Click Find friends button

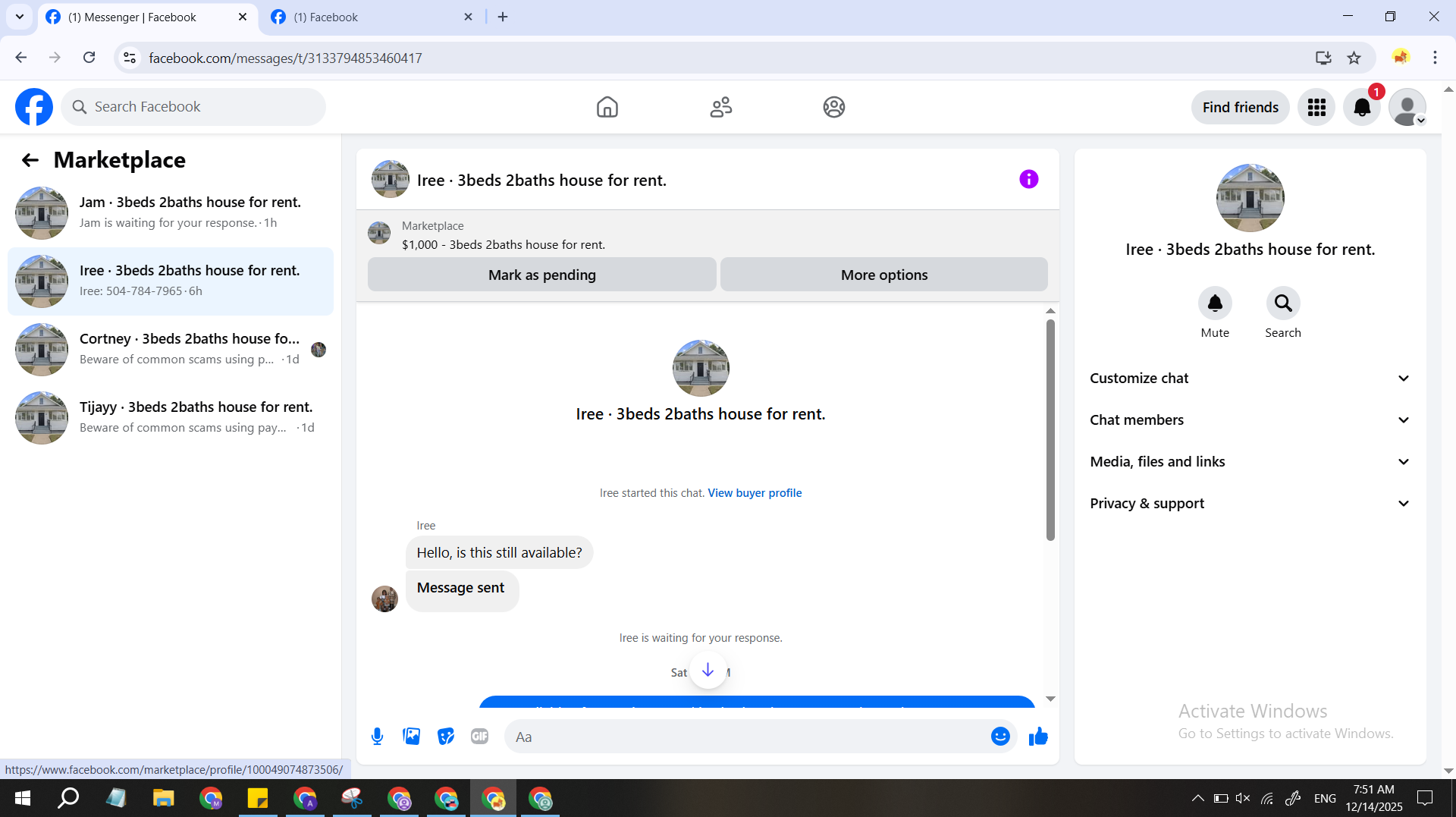[1241, 107]
